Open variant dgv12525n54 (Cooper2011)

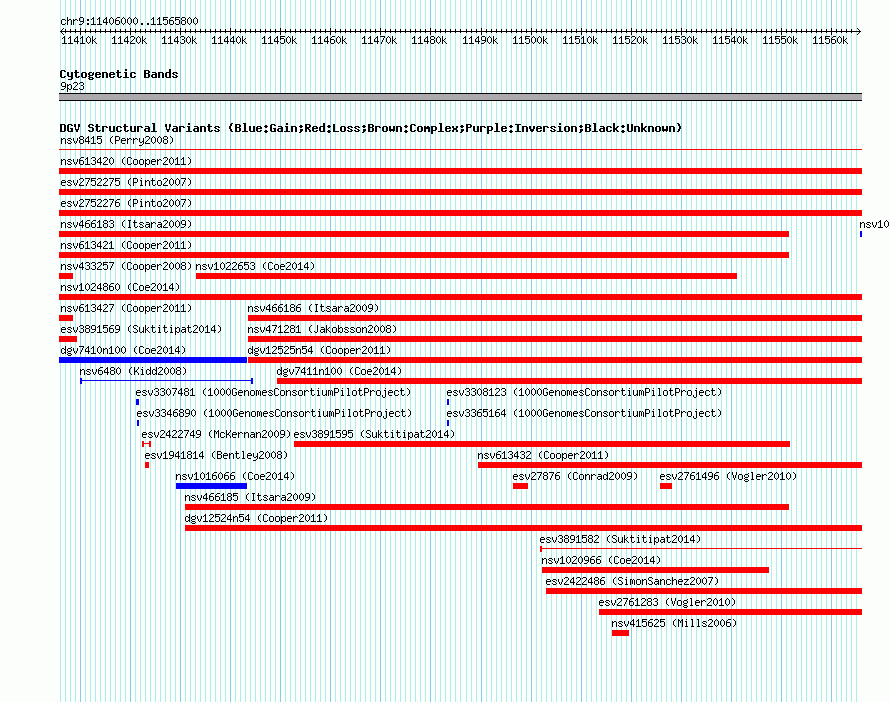pyautogui.click(x=319, y=350)
